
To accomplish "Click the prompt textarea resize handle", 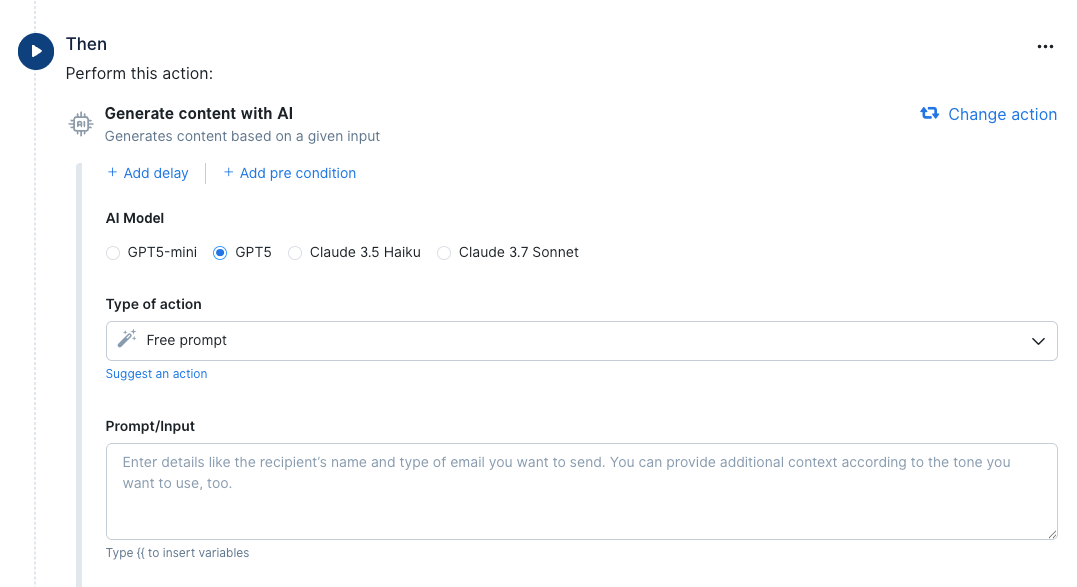I will coord(1052,534).
